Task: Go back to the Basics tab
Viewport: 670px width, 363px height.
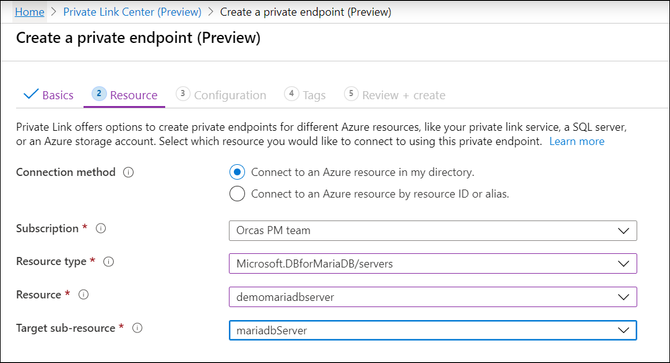Action: click(x=48, y=95)
